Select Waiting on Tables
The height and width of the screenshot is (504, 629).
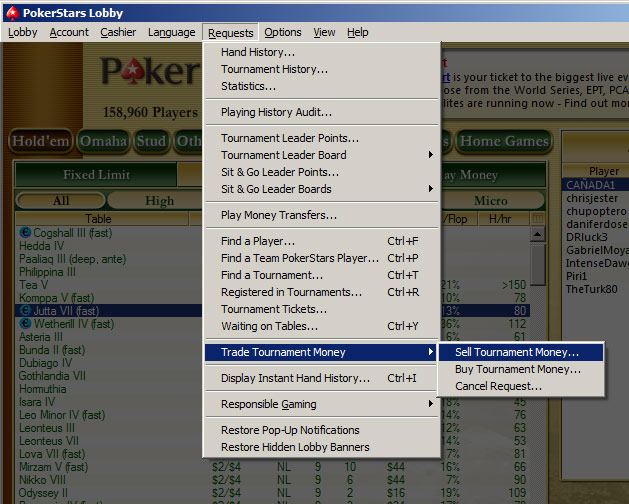[x=321, y=326]
